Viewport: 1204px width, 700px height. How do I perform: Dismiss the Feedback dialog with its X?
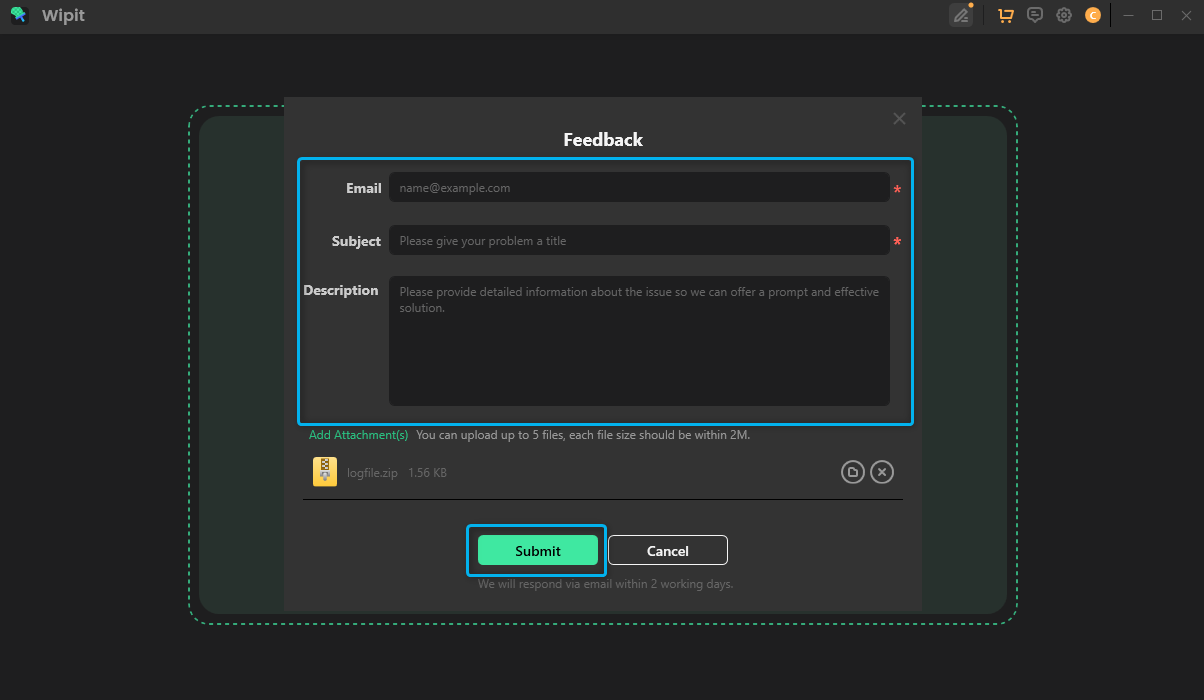click(x=898, y=118)
